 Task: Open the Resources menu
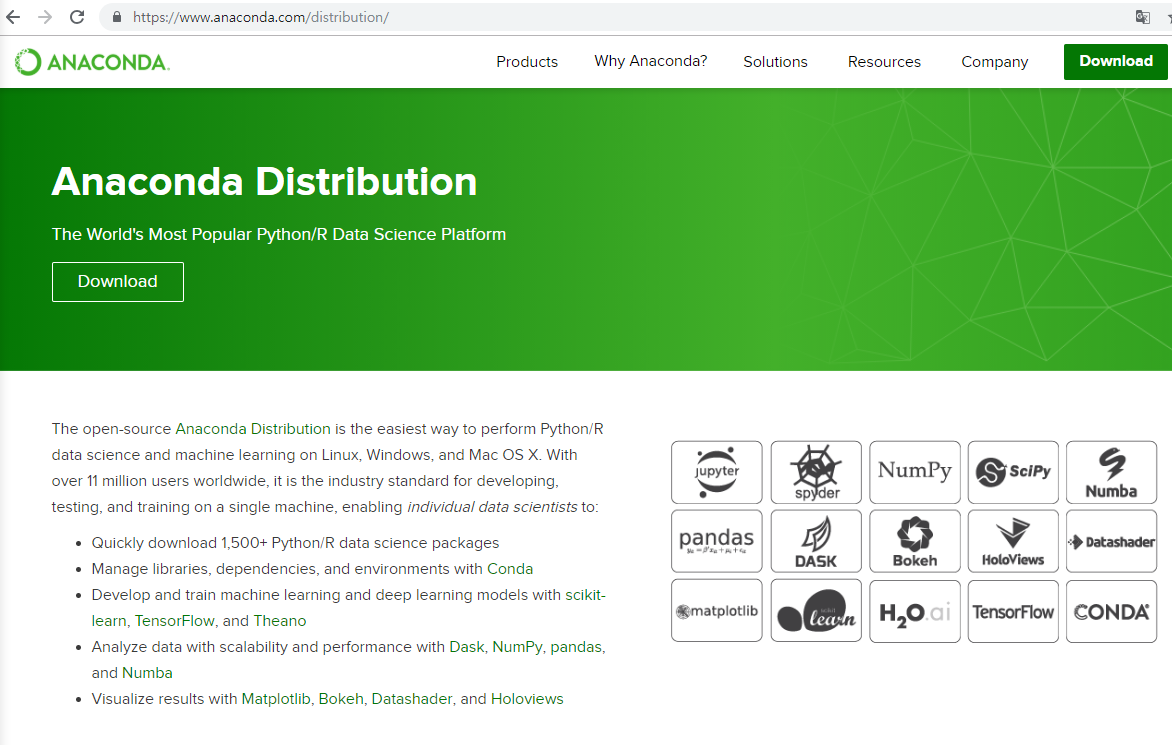(x=884, y=62)
